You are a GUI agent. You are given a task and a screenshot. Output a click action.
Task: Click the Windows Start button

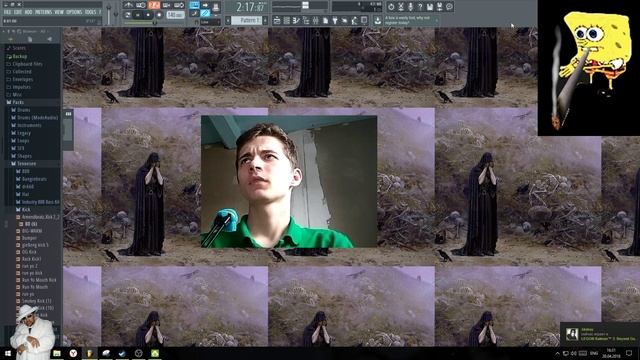pyautogui.click(x=7, y=353)
